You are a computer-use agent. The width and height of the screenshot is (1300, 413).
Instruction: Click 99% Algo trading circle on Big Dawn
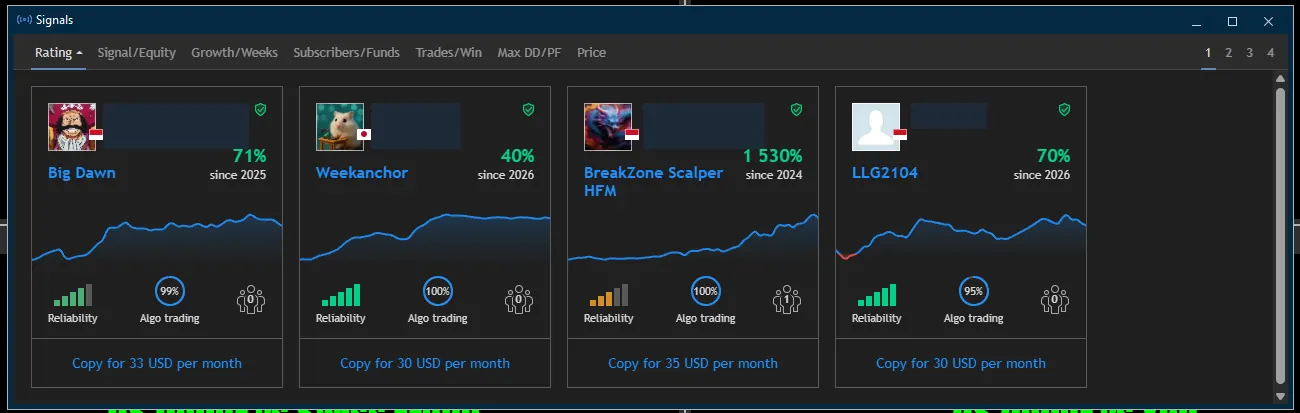point(170,292)
